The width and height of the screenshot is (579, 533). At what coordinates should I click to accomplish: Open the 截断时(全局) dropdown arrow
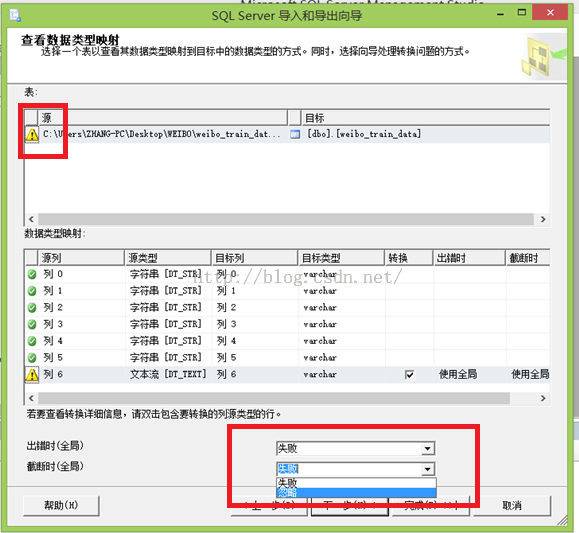[x=428, y=469]
